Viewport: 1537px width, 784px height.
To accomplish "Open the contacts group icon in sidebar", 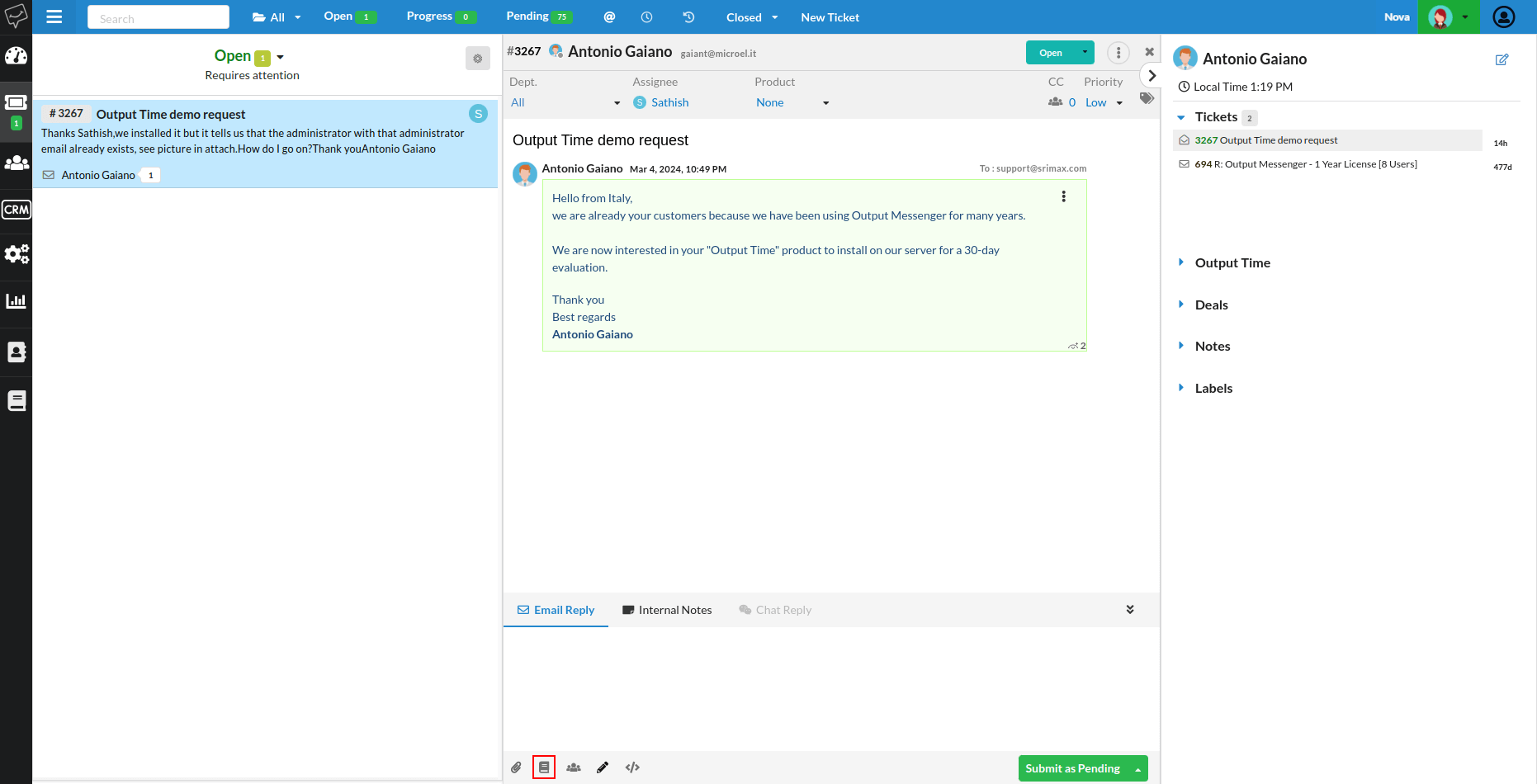I will (16, 163).
